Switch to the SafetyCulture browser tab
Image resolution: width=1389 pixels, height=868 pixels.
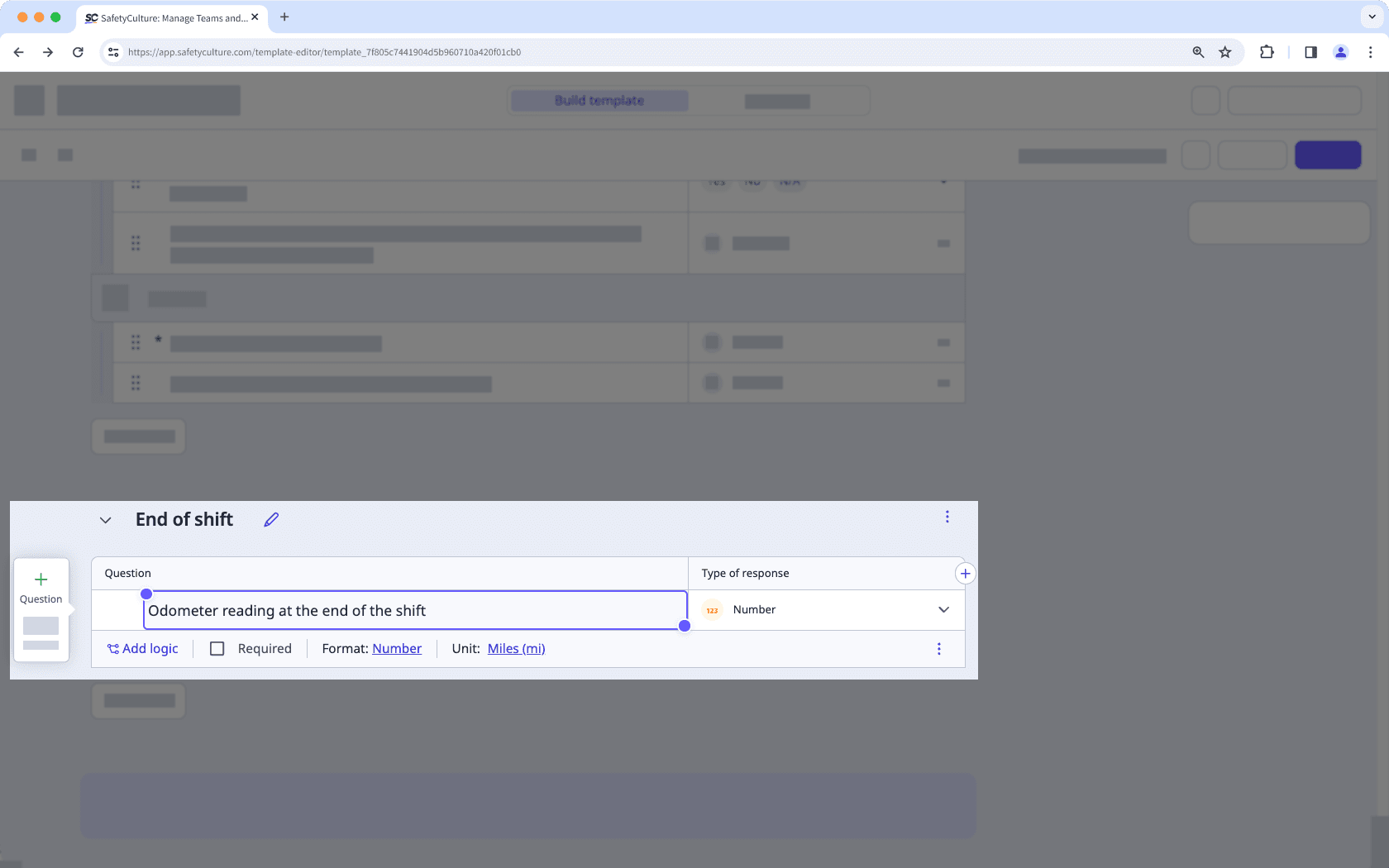click(x=165, y=17)
